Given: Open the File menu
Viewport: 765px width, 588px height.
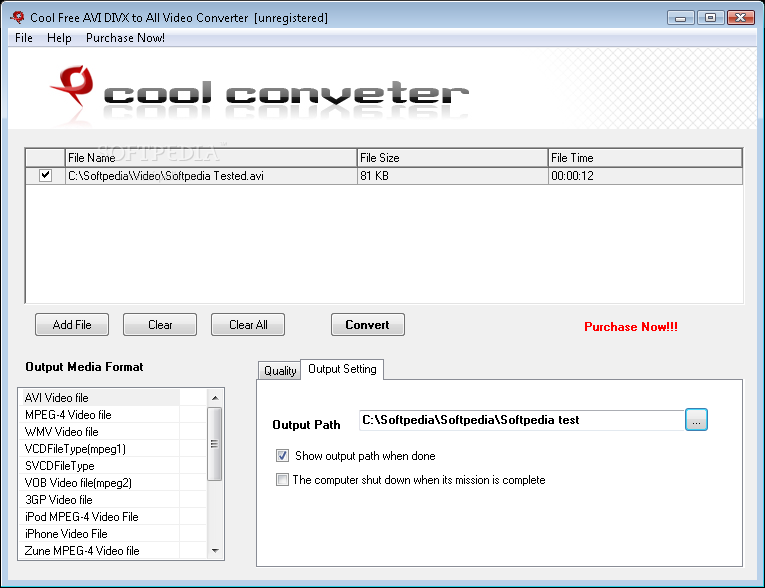Looking at the screenshot, I should 23,38.
